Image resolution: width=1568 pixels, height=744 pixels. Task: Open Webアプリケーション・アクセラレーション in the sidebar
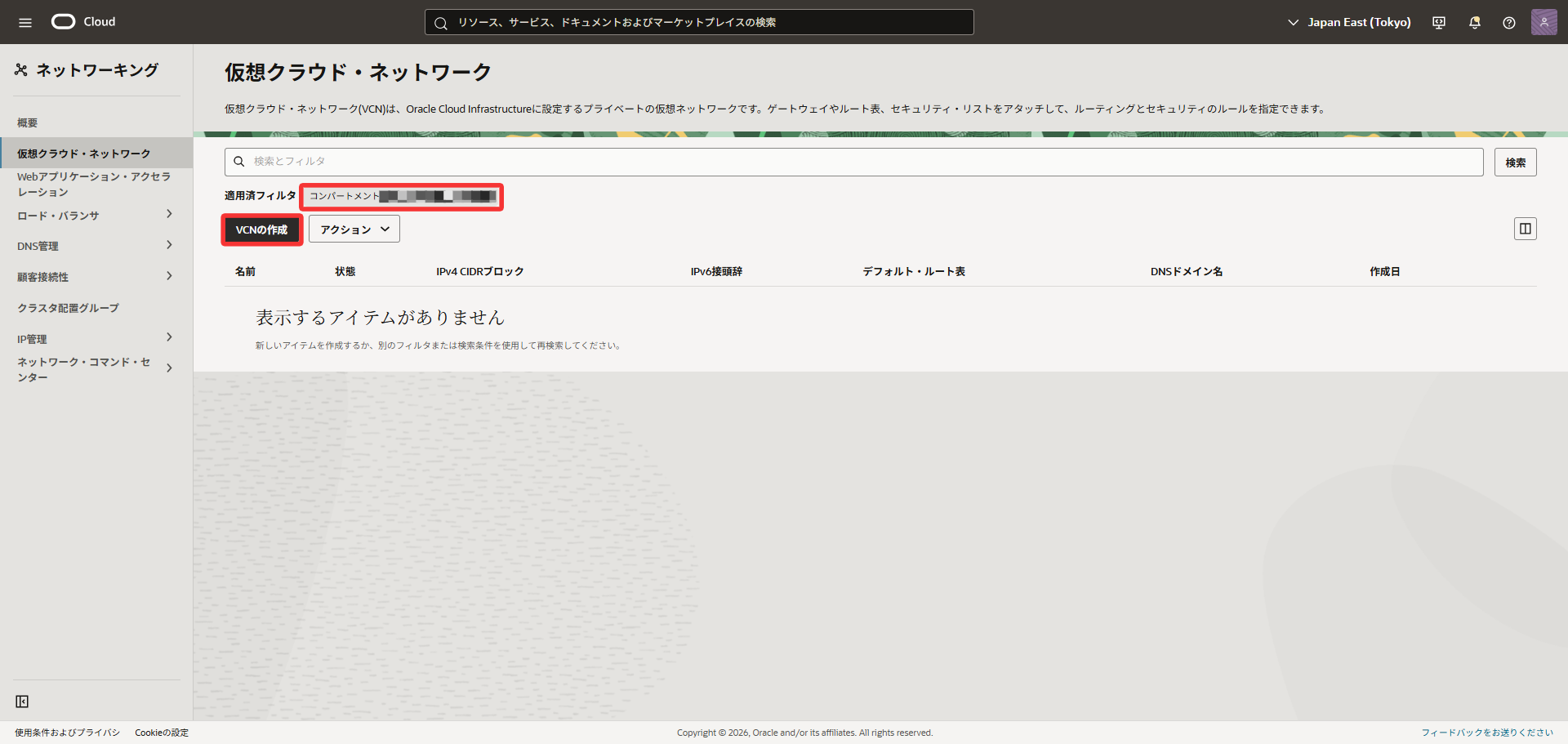[94, 185]
